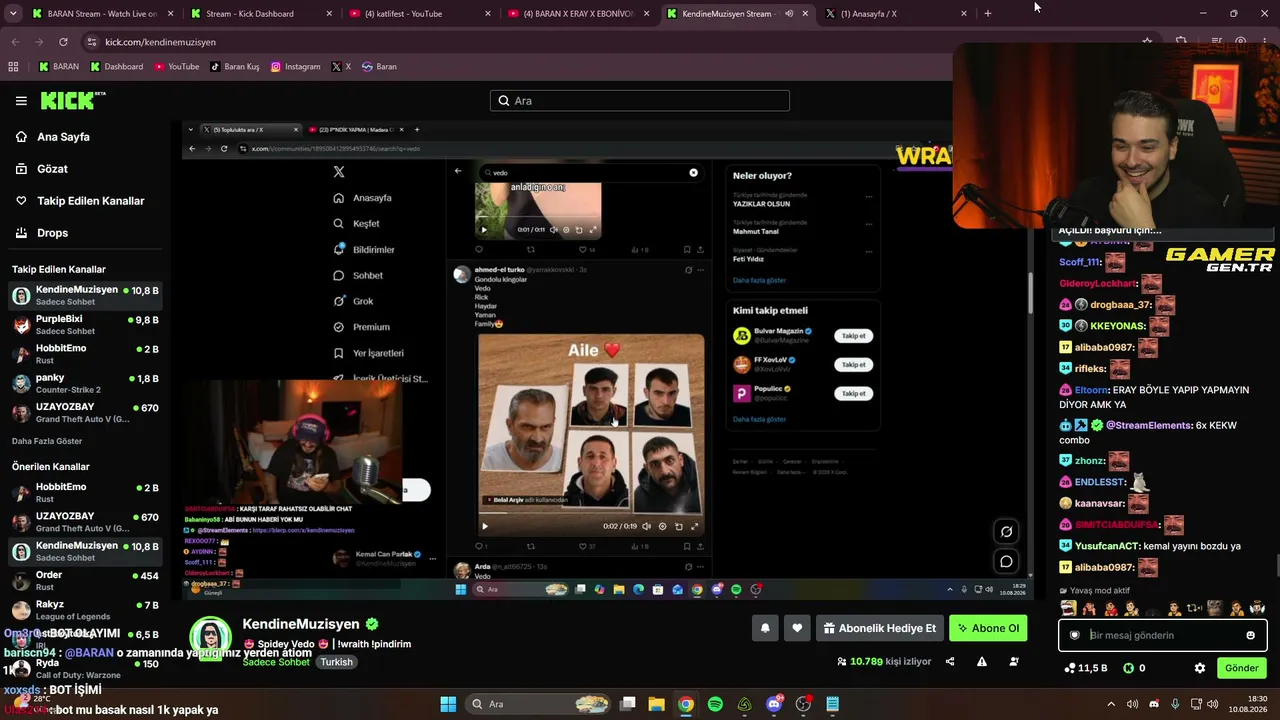Screen dimensions: 1280x720
Task: Click the microphone icon in the system tray
Action: pyautogui.click(x=1175, y=704)
